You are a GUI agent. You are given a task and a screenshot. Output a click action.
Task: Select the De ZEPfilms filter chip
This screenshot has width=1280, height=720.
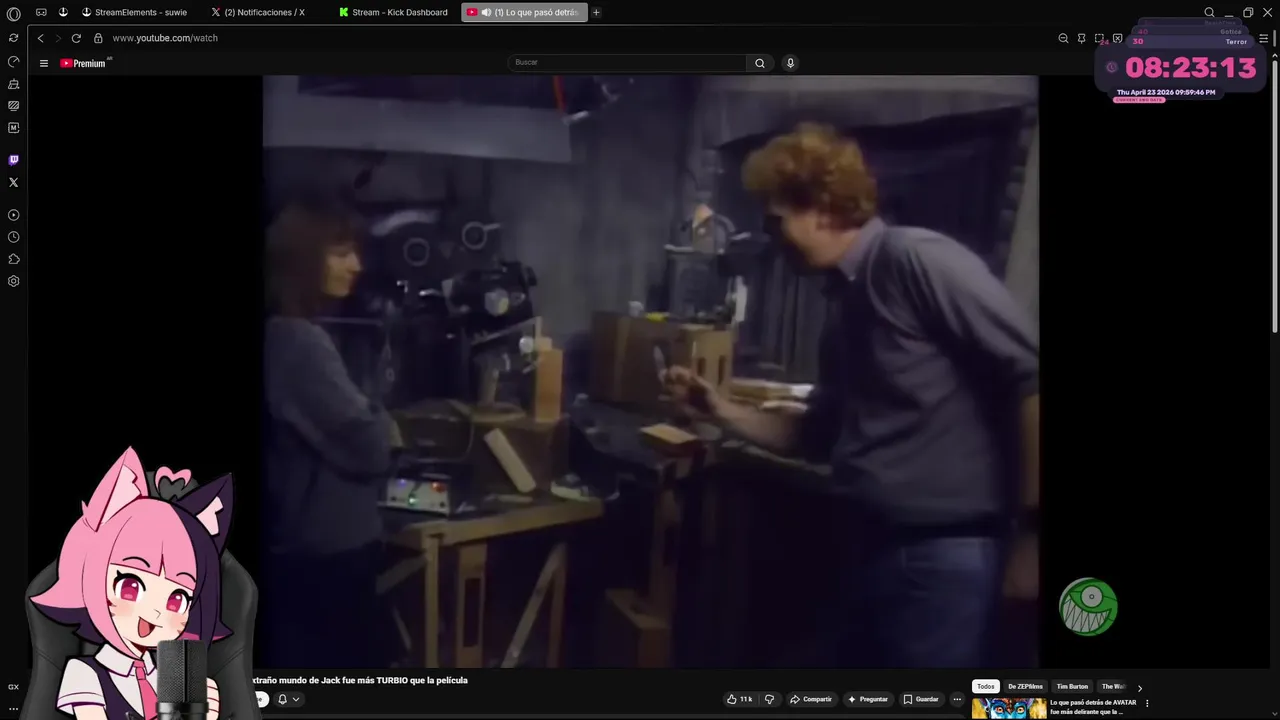click(x=1025, y=687)
